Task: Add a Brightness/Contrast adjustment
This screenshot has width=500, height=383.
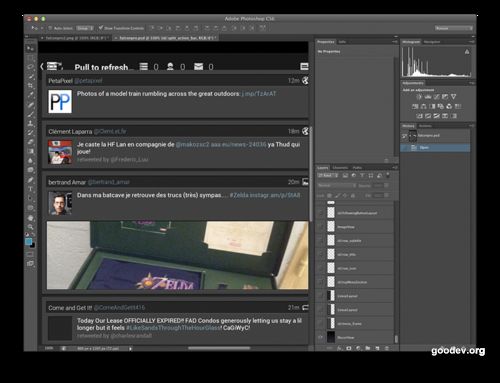Action: tap(419, 97)
